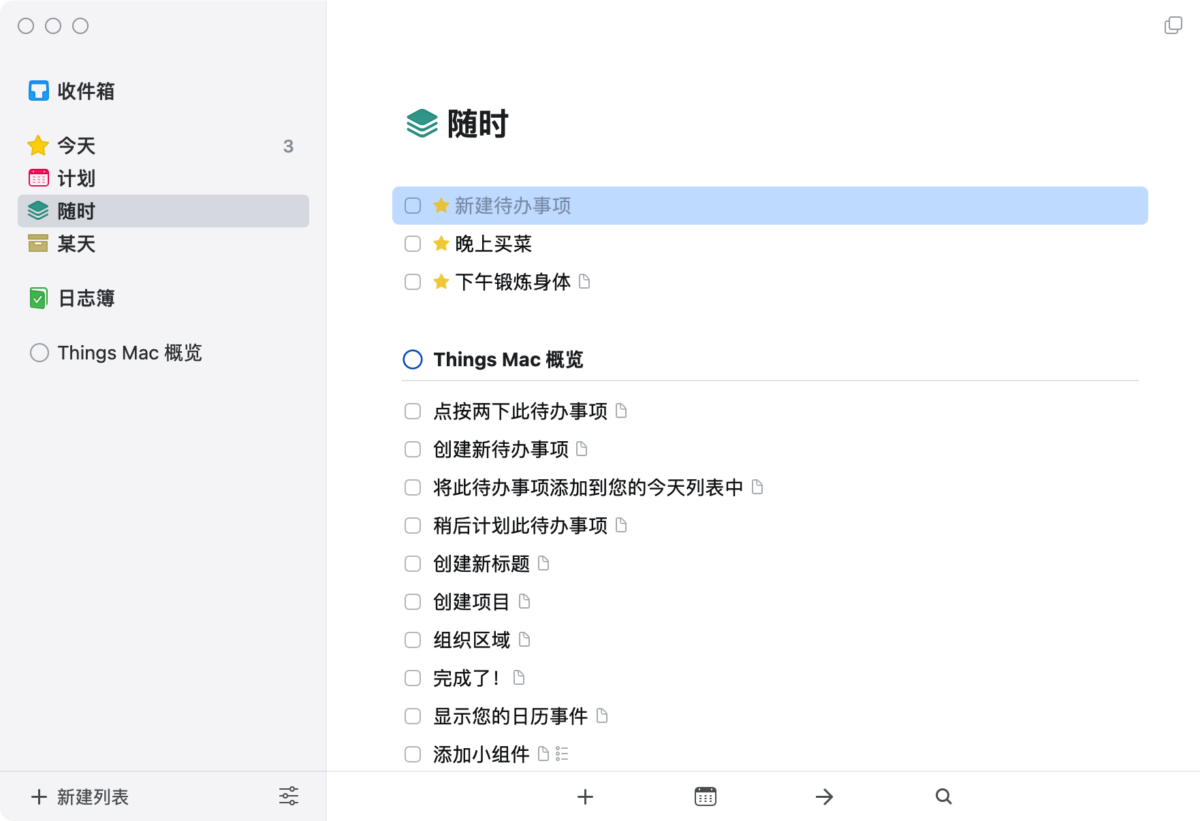Open the sidebar filter settings icon
The image size is (1200, 821).
(289, 797)
